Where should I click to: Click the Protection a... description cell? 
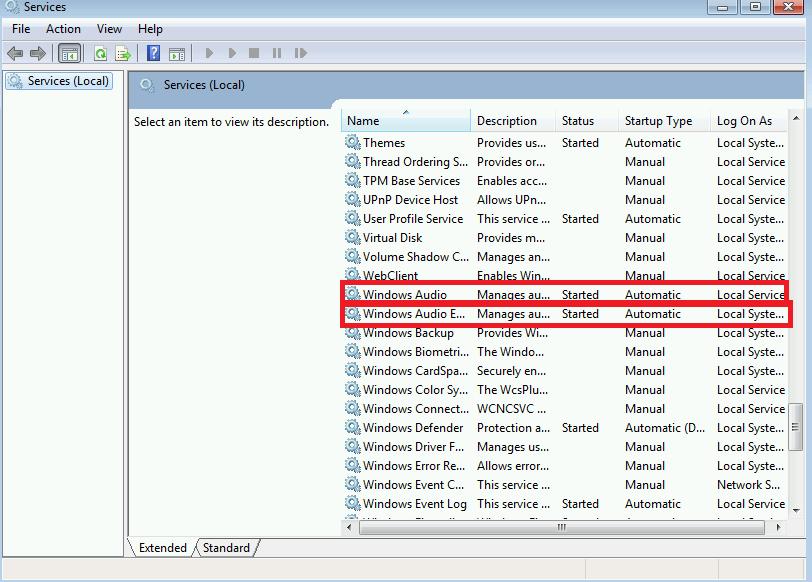(x=513, y=428)
